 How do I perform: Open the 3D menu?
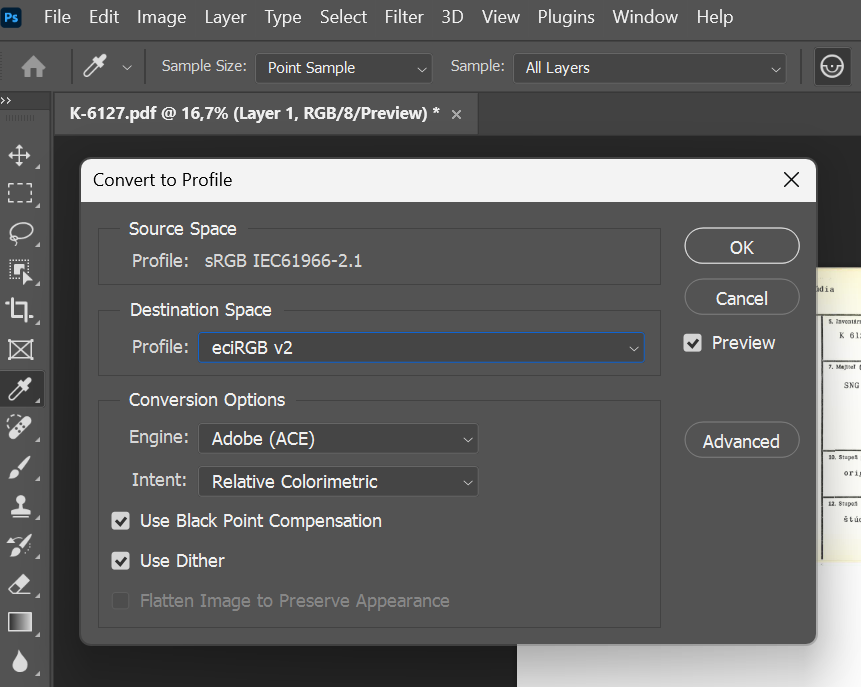pos(452,17)
